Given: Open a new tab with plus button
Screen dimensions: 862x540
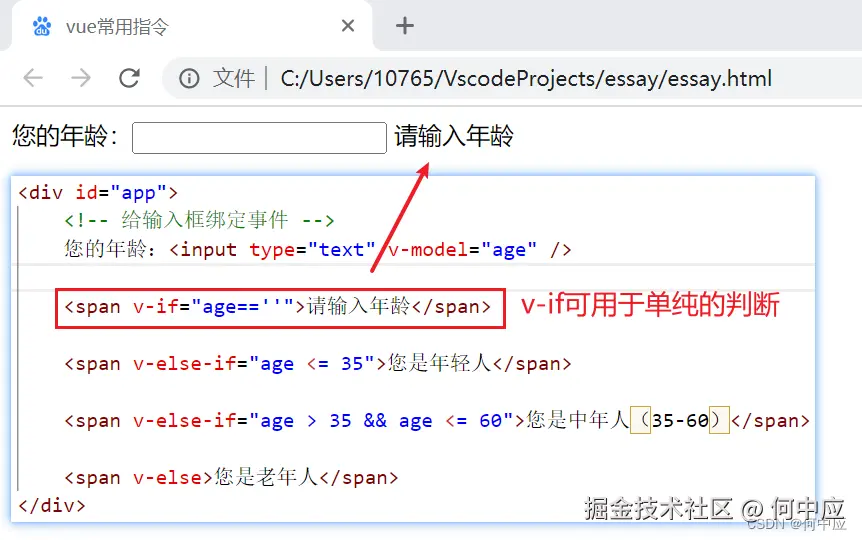Looking at the screenshot, I should point(405,25).
